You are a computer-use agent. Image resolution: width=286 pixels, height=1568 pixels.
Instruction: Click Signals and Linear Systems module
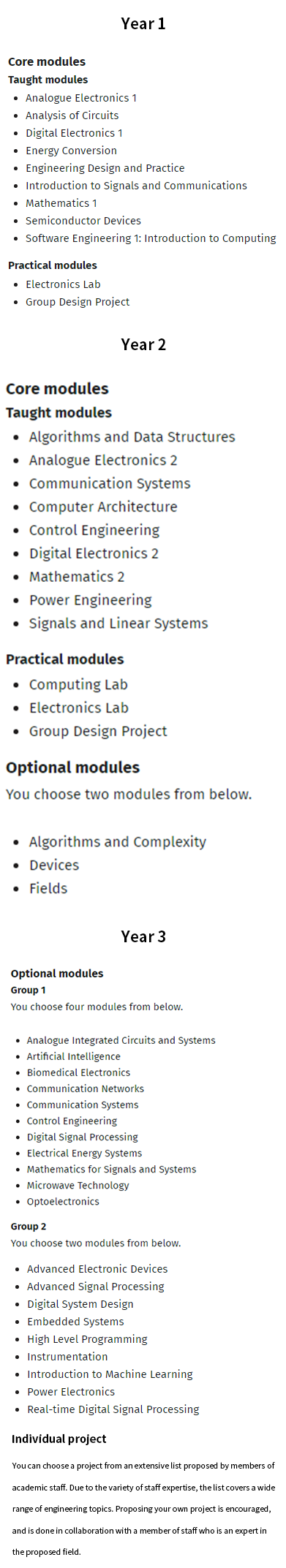[x=118, y=624]
